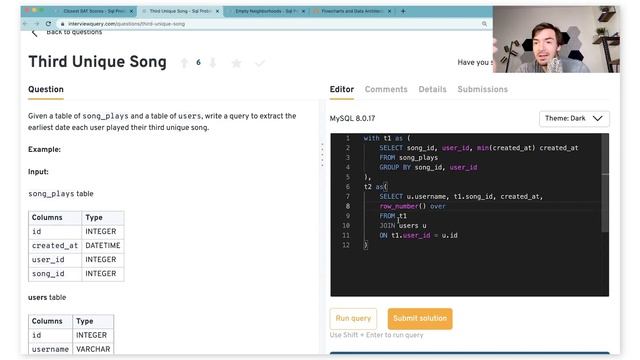Image resolution: width=640 pixels, height=360 pixels.
Task: Open a new browser tab with plus
Action: coord(403,11)
